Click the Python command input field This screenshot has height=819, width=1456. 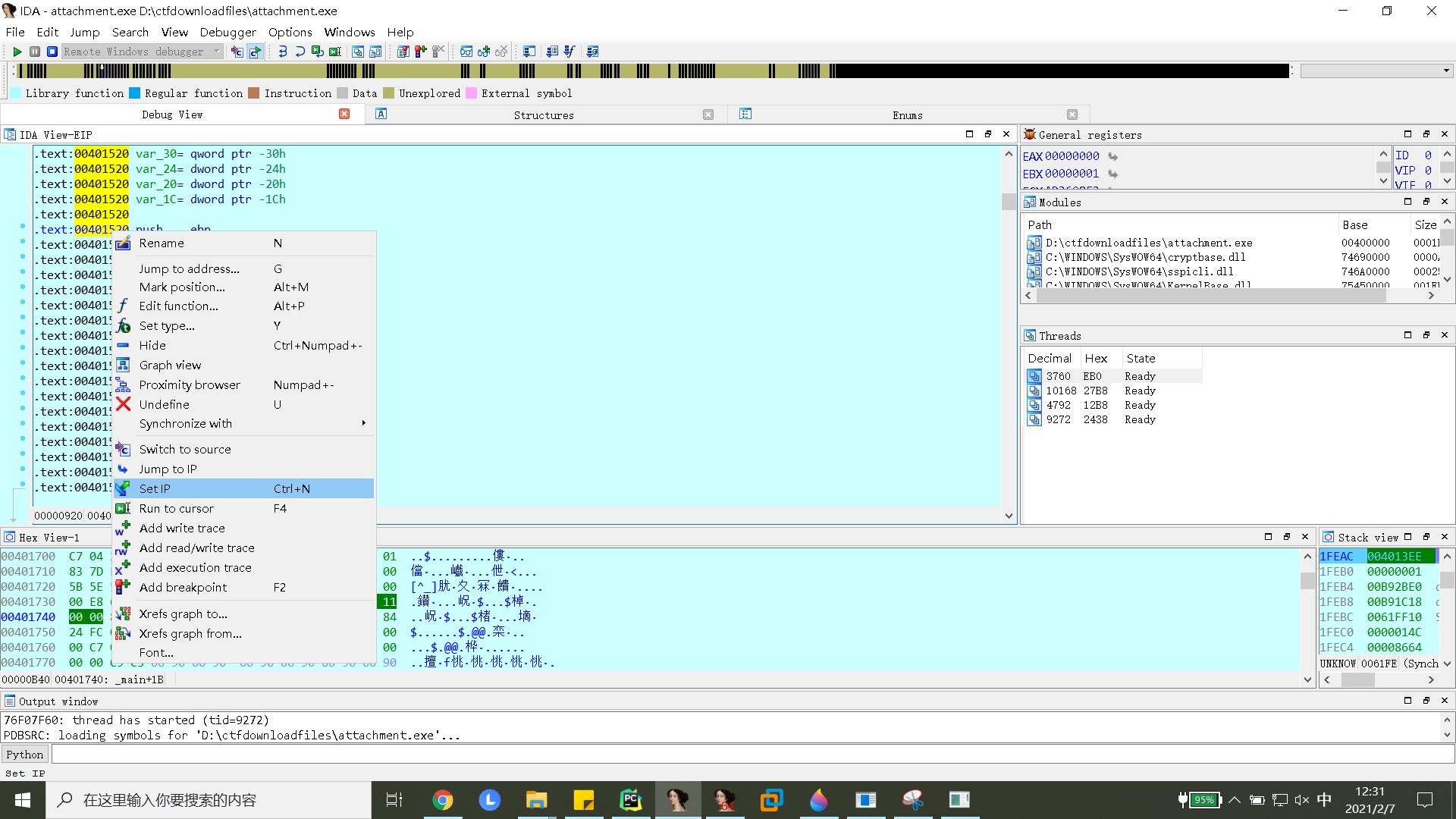pos(751,754)
